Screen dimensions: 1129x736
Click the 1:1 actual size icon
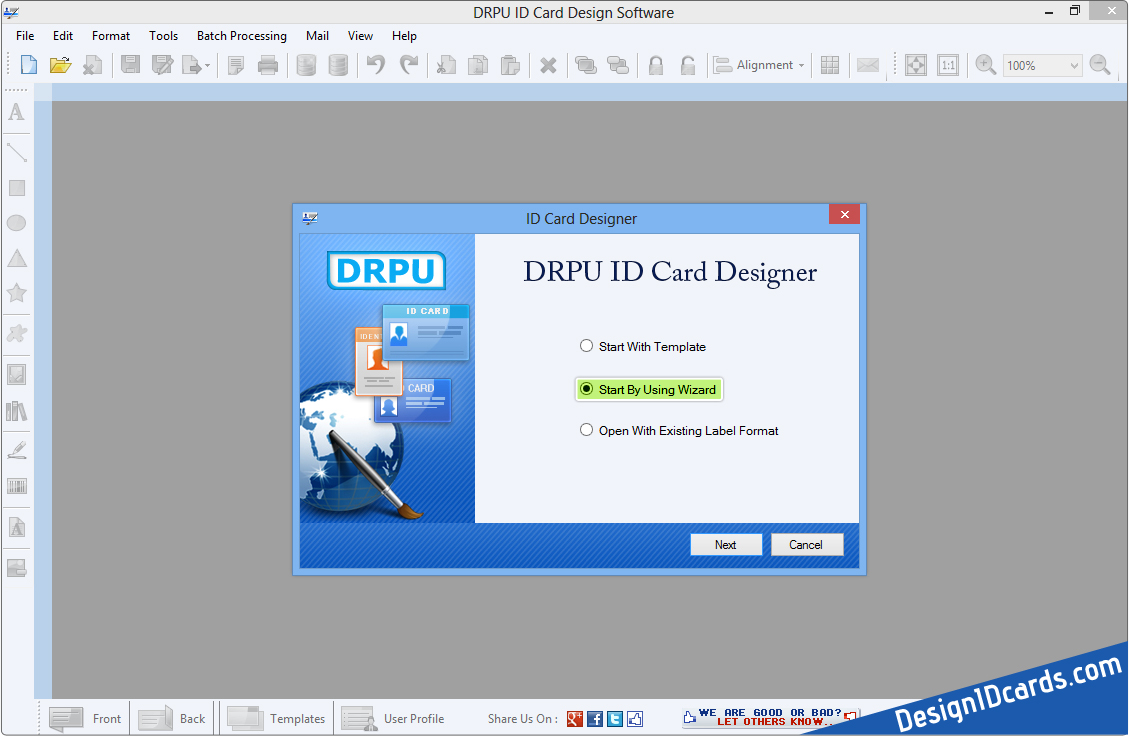[948, 66]
